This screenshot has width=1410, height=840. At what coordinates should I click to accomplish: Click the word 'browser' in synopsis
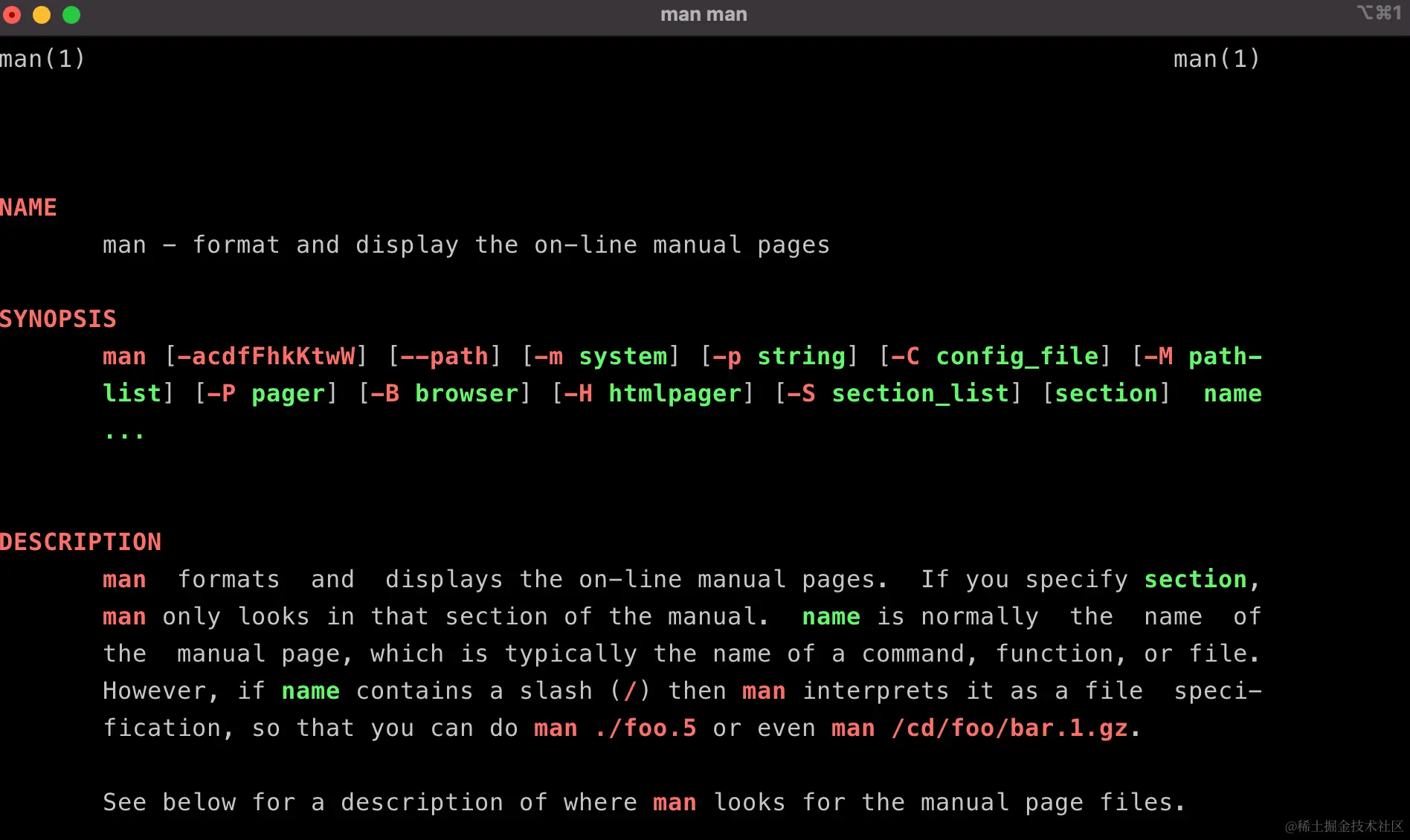(467, 394)
